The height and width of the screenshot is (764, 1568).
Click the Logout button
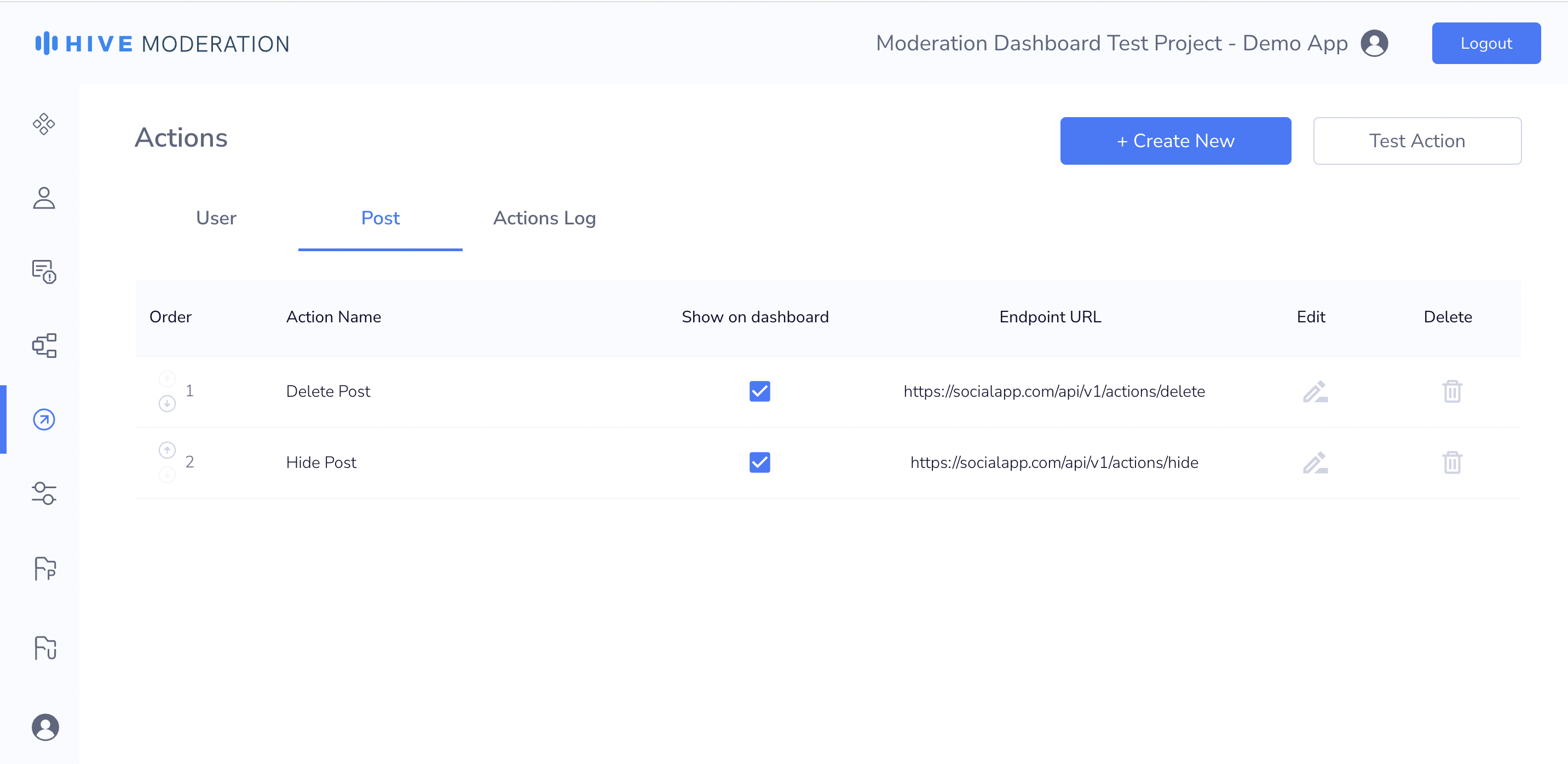tap(1485, 44)
